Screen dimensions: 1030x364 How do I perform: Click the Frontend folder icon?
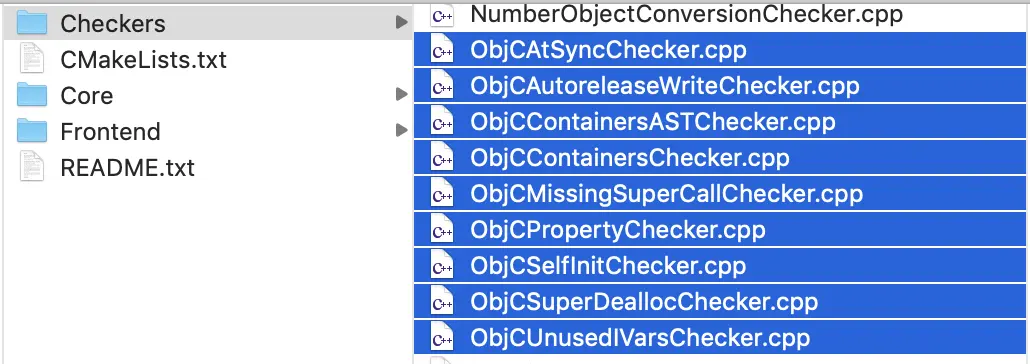click(x=32, y=131)
